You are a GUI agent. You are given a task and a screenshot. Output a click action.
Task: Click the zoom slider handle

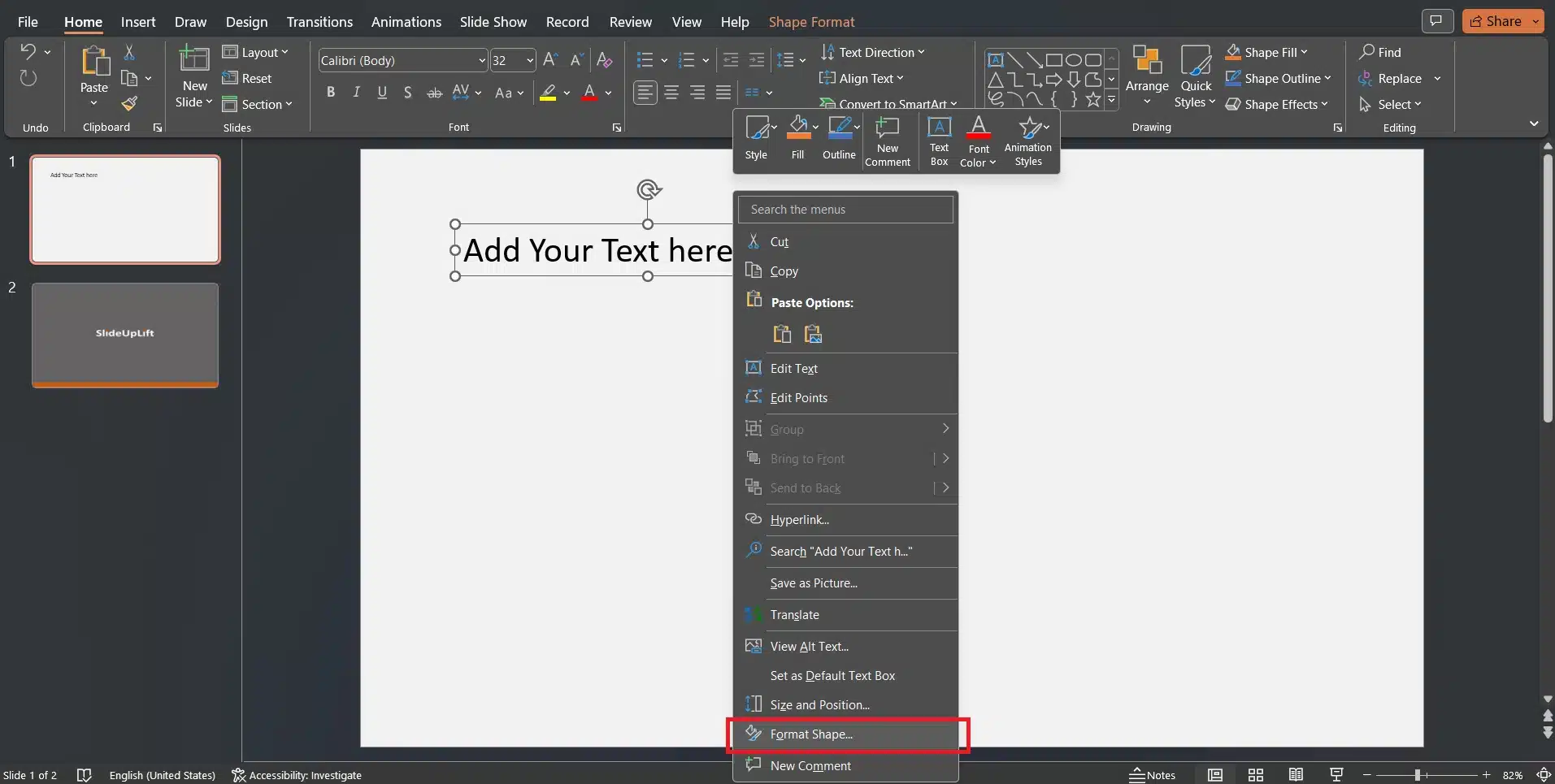(x=1417, y=775)
